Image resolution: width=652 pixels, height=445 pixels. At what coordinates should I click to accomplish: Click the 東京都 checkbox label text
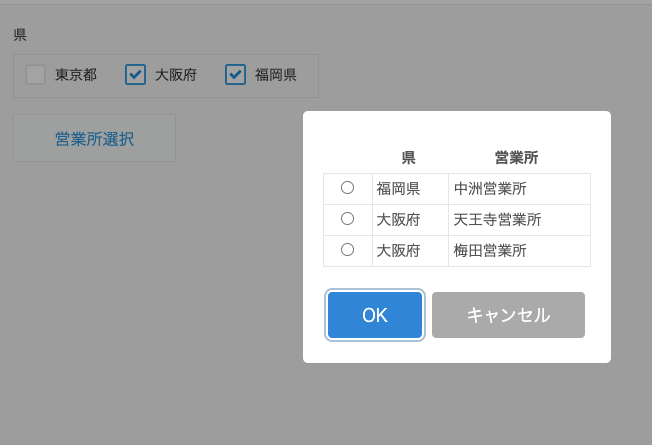click(76, 75)
